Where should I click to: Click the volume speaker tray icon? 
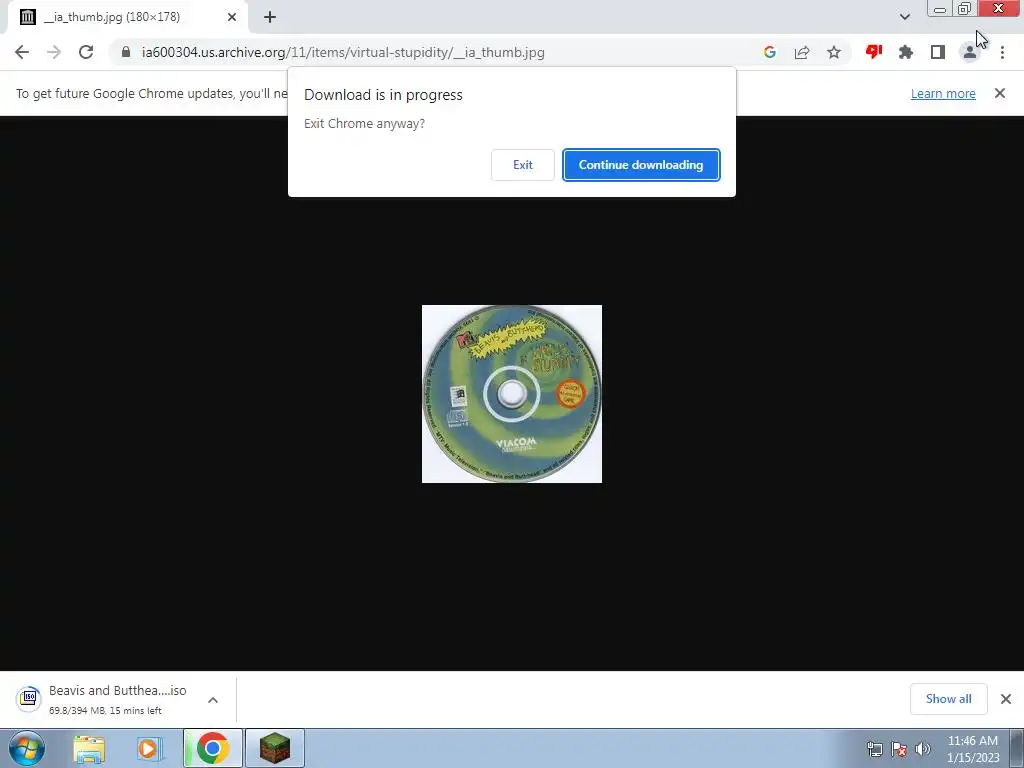point(922,749)
